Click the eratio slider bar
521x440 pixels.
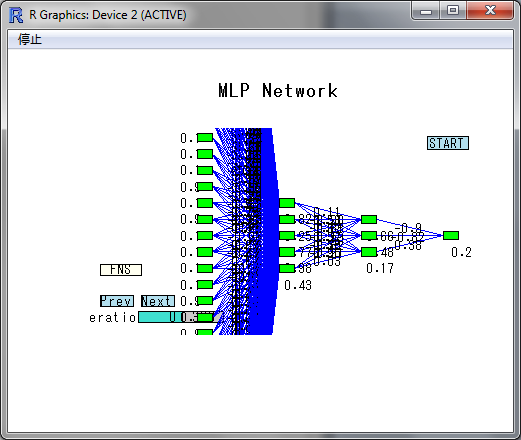[x=180, y=317]
